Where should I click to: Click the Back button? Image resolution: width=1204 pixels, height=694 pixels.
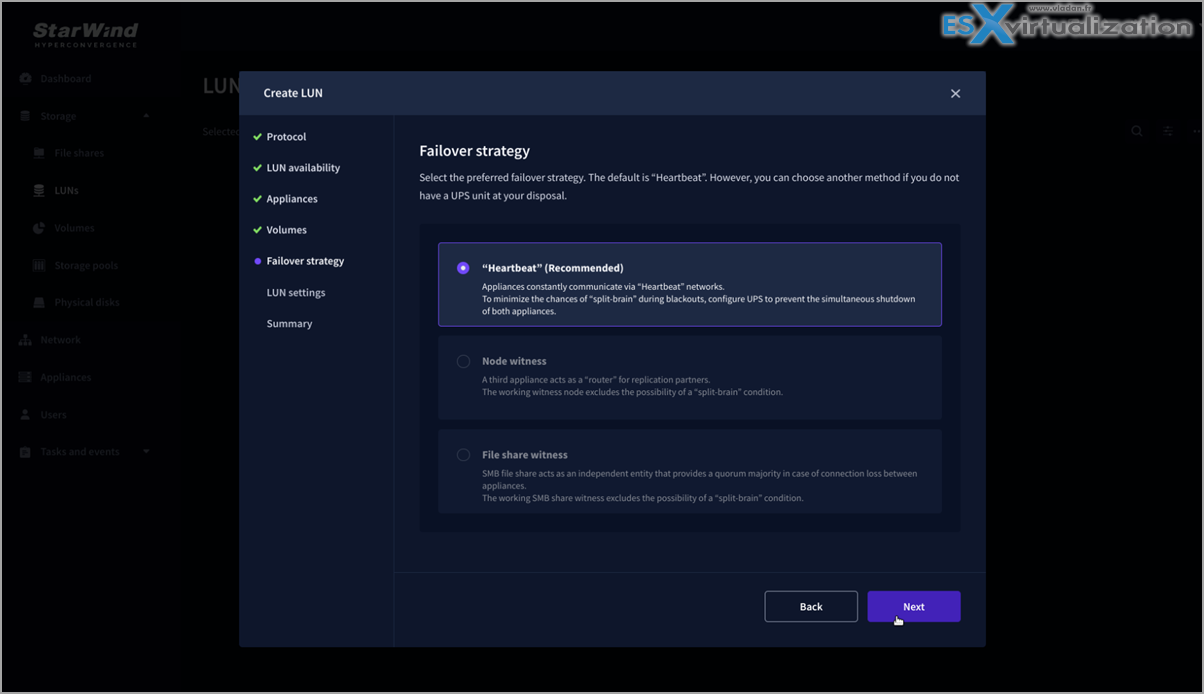point(811,607)
